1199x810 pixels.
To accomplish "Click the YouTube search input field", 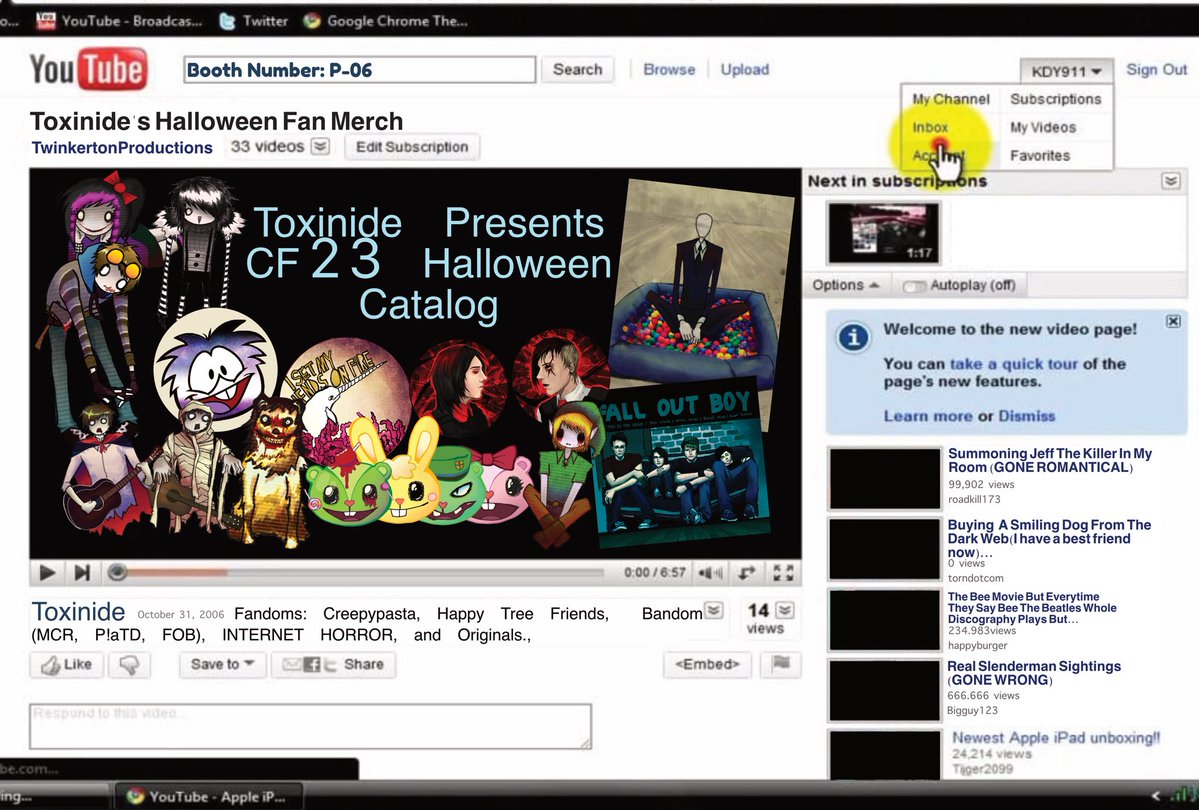I will pos(359,70).
